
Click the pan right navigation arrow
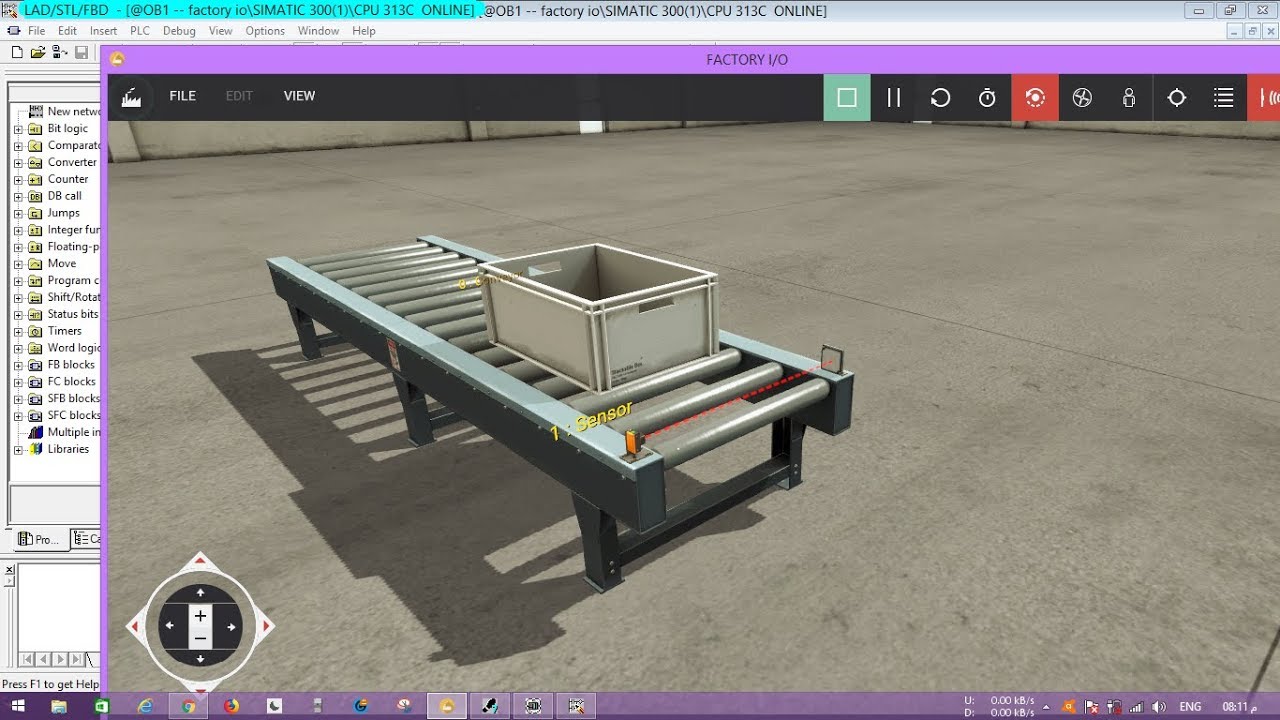231,626
